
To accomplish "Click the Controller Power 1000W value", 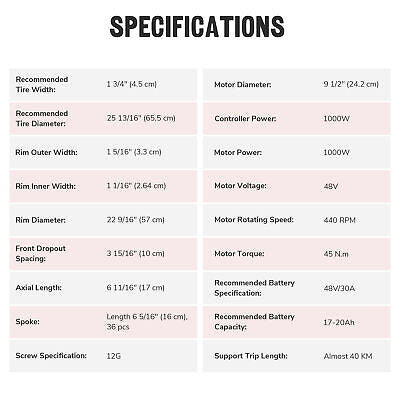I will [336, 118].
